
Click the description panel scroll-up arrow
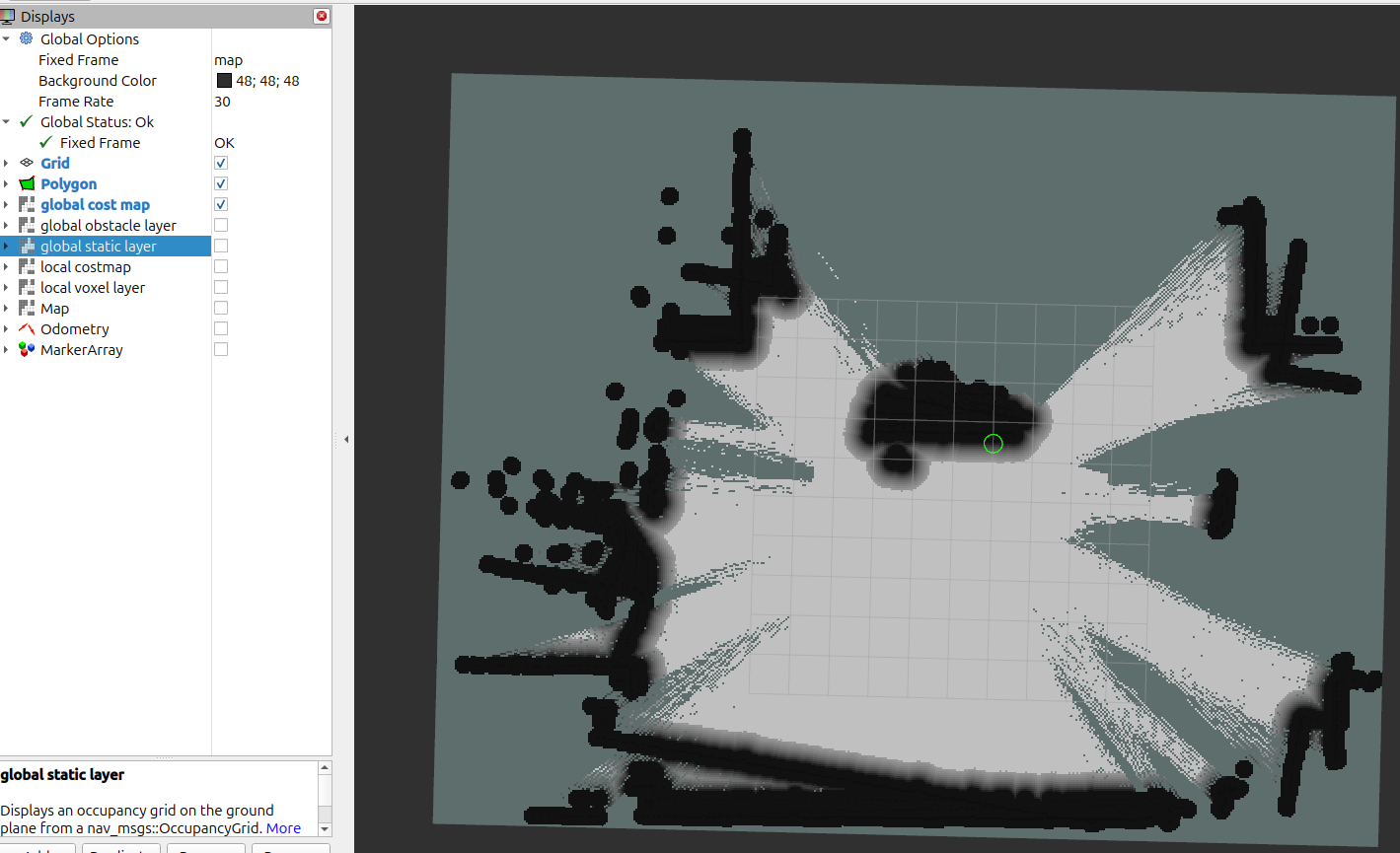click(326, 767)
